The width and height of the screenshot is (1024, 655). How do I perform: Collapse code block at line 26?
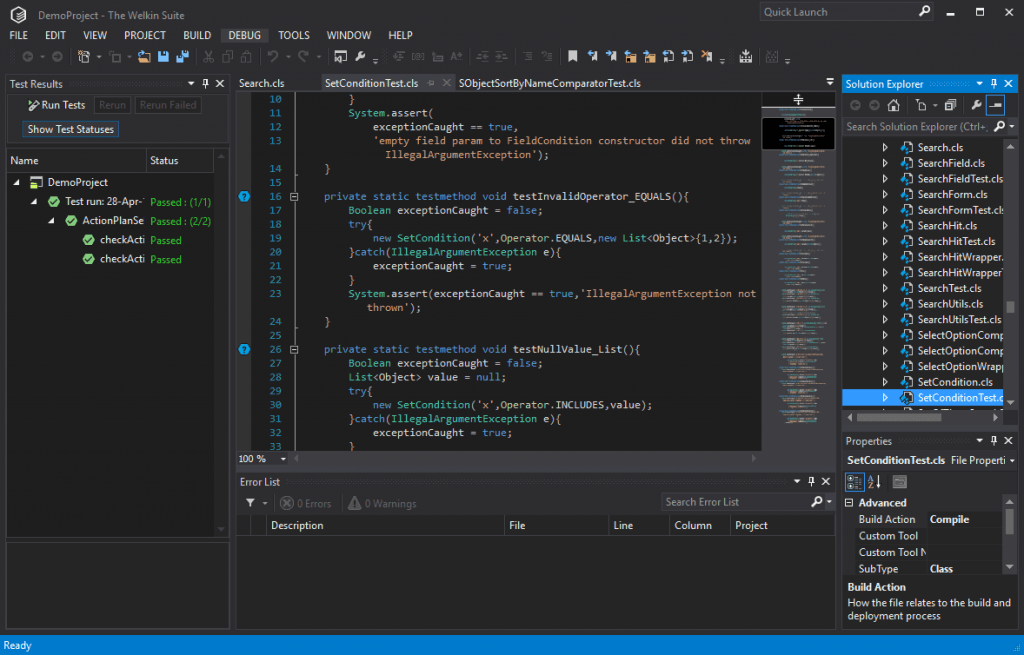click(294, 349)
